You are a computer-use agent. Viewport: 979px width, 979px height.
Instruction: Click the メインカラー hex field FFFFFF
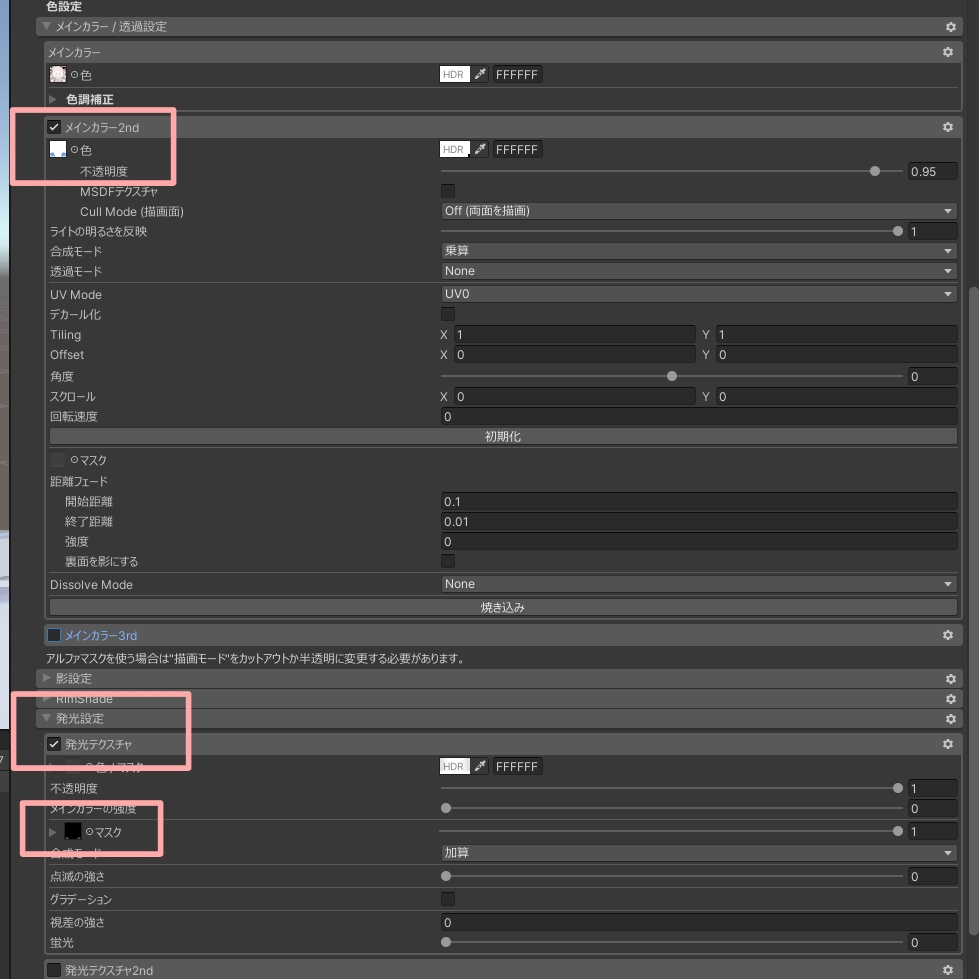pyautogui.click(x=517, y=74)
